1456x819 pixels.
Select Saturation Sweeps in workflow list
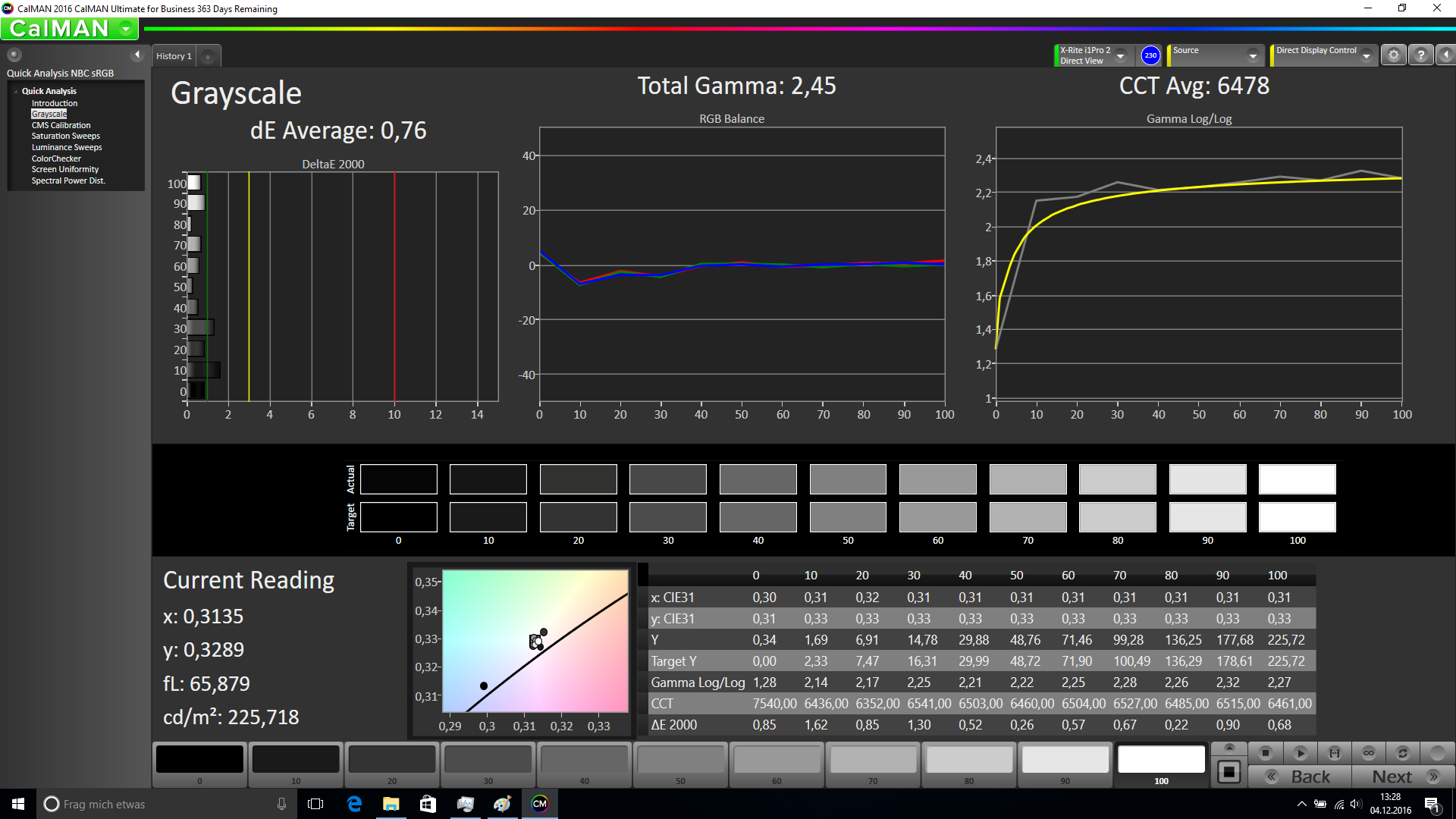[x=65, y=136]
